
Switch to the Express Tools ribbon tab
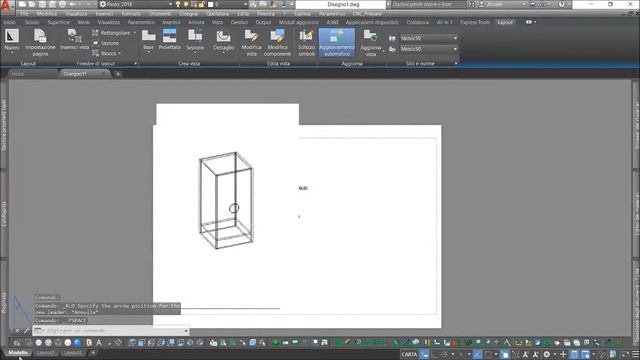475,22
